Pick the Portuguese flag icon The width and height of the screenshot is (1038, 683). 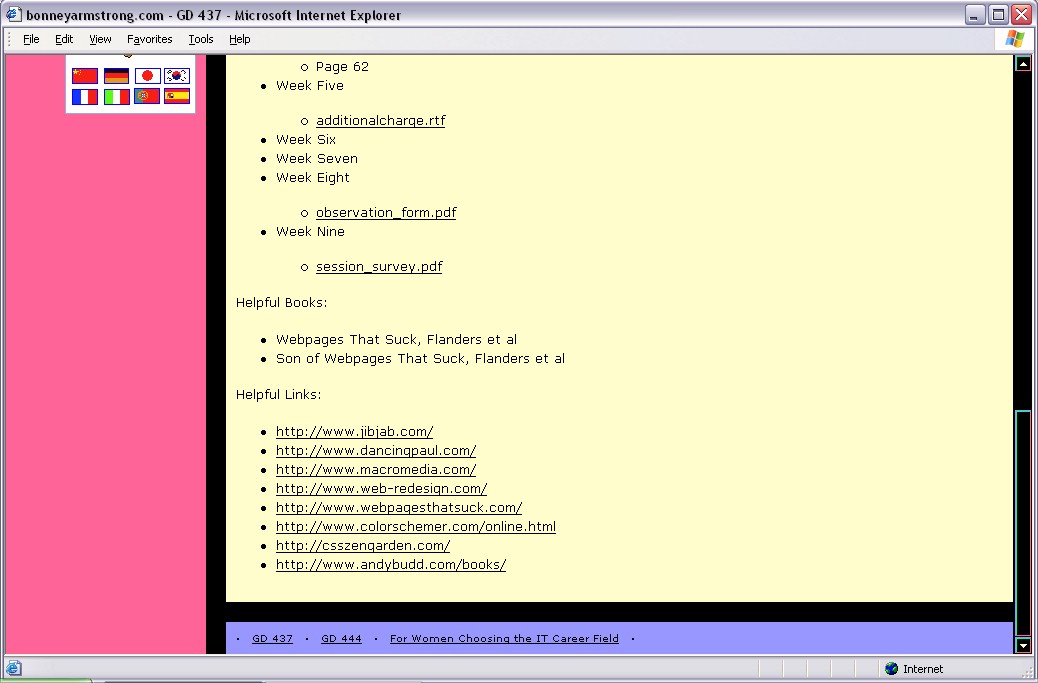pos(147,97)
